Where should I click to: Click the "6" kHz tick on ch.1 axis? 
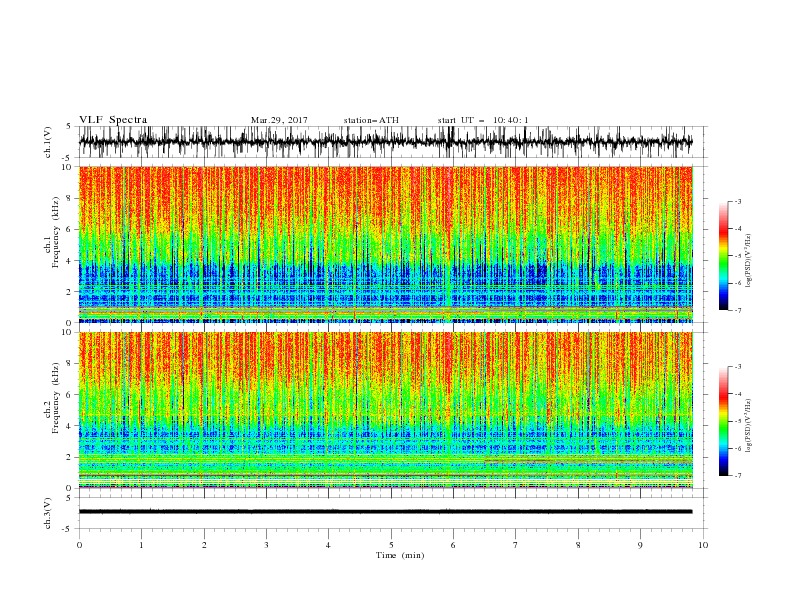69,230
